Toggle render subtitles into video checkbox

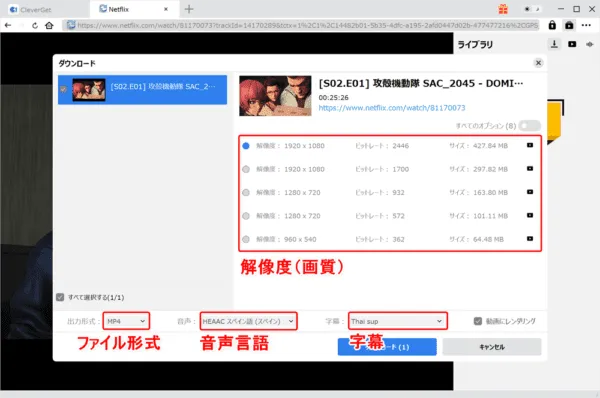click(478, 321)
